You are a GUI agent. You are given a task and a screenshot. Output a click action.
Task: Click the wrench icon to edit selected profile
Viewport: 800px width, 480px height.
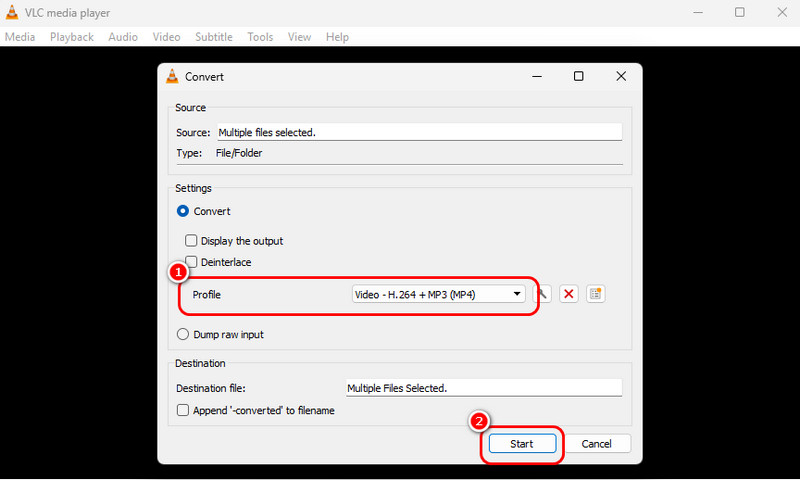(x=543, y=294)
